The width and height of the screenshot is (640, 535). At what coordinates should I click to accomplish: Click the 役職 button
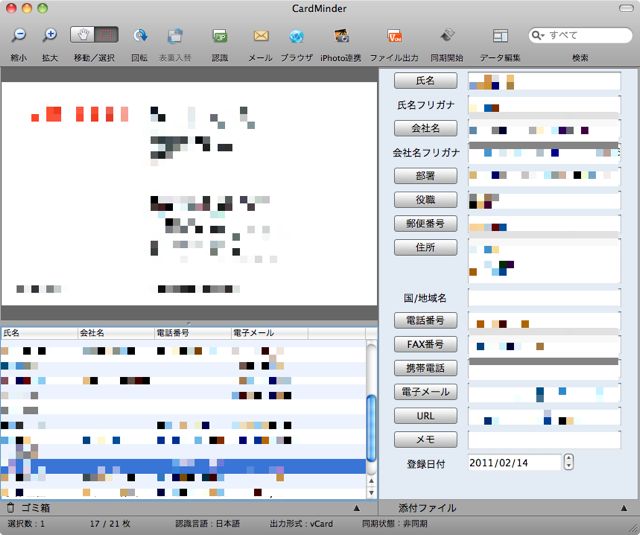tap(425, 200)
